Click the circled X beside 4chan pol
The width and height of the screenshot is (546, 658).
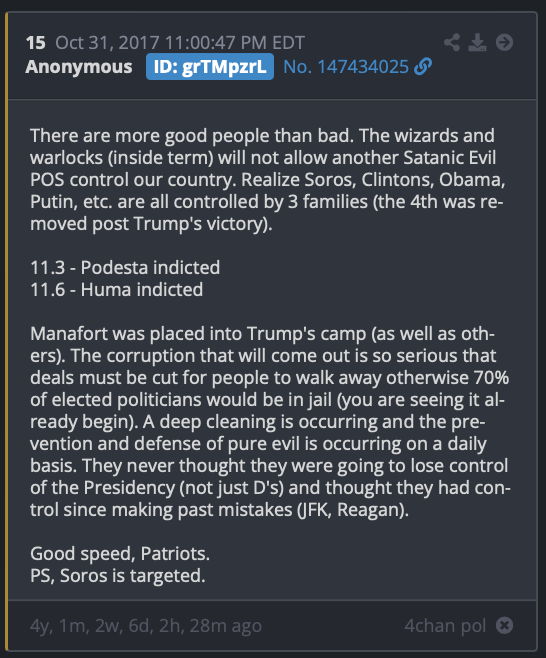pyautogui.click(x=504, y=625)
